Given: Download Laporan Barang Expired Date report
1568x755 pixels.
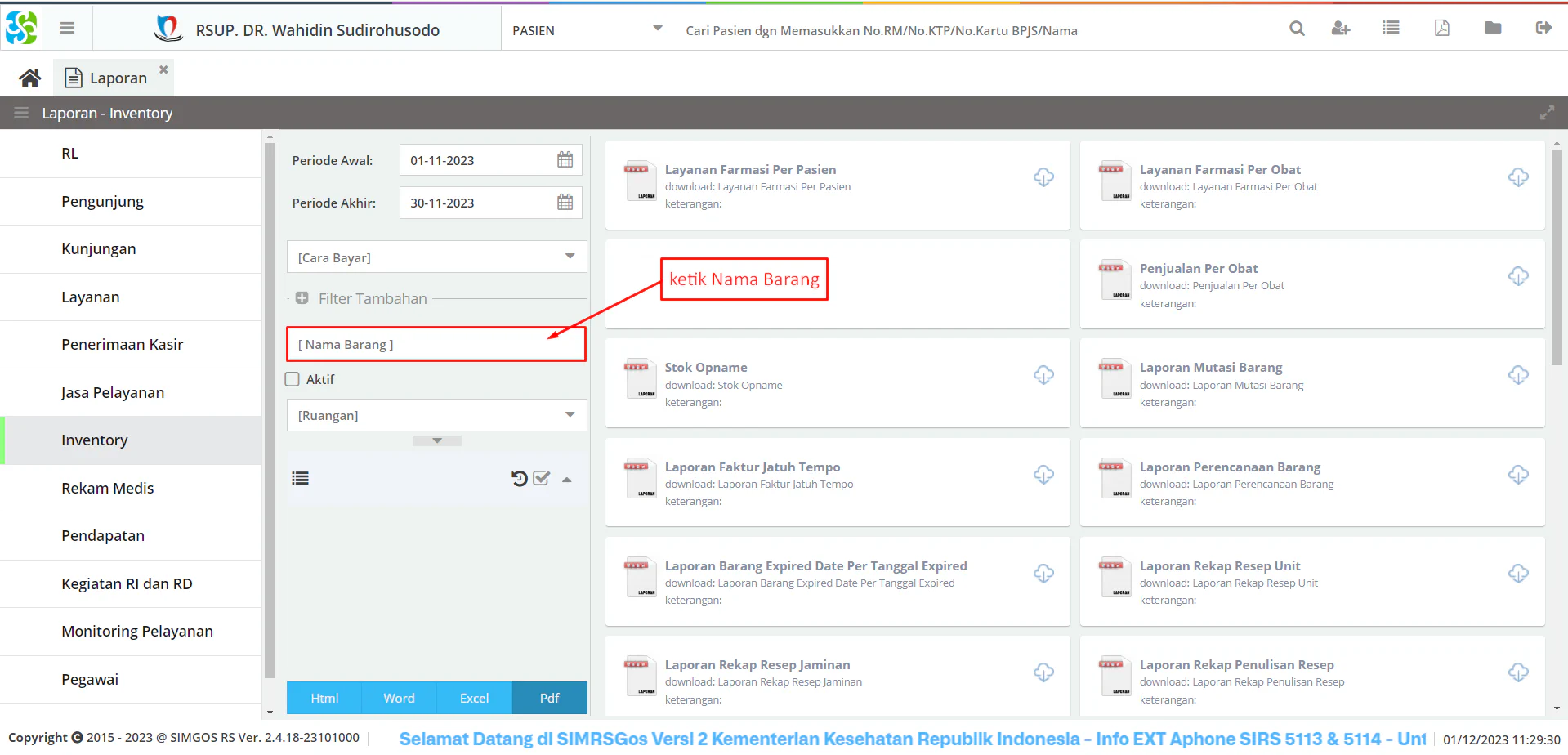Looking at the screenshot, I should (1043, 574).
